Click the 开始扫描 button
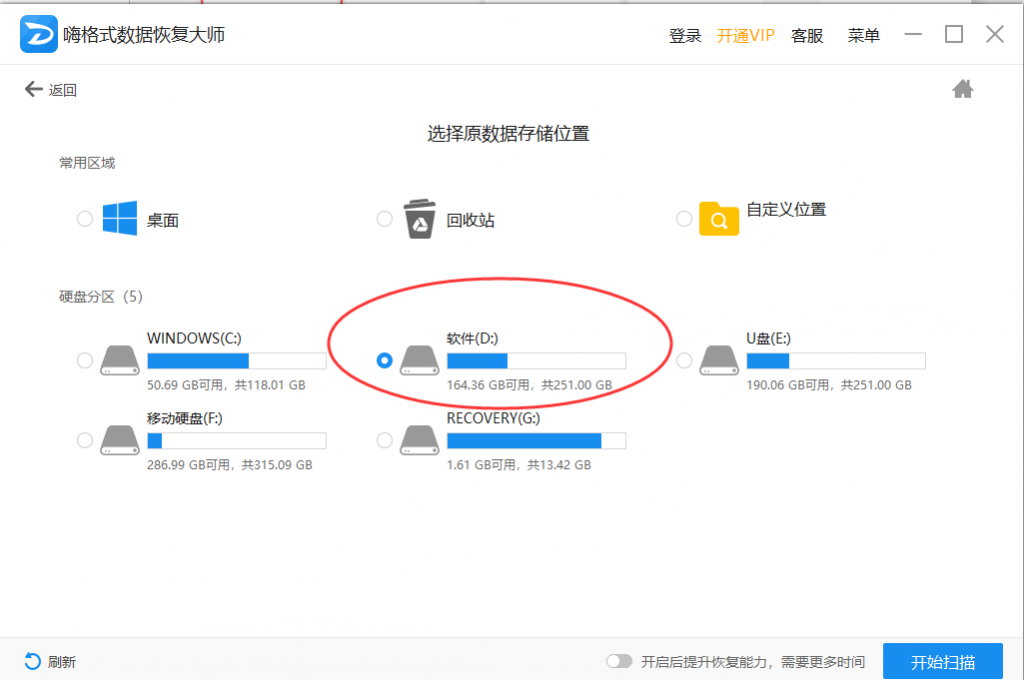 [x=942, y=662]
